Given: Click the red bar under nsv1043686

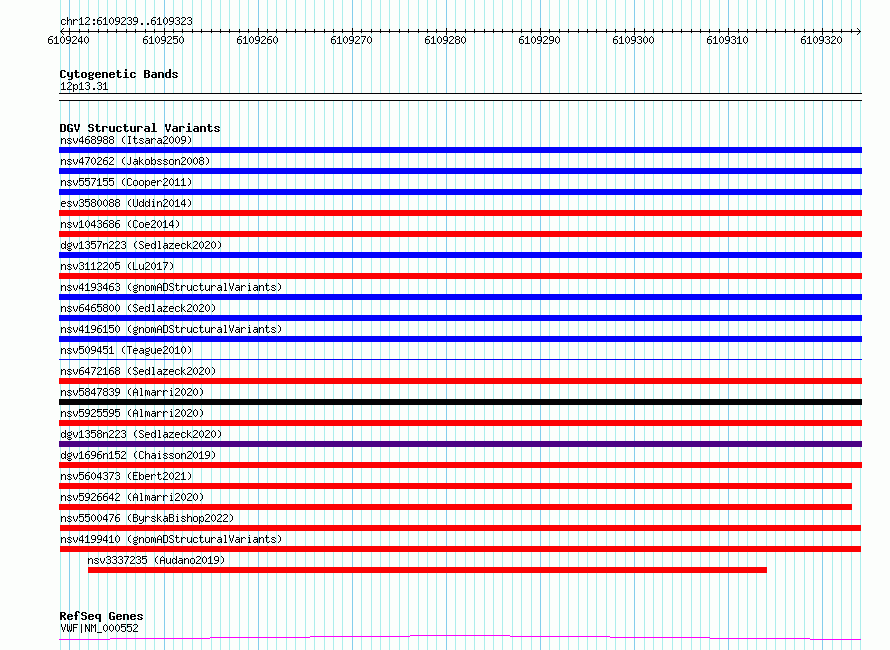Looking at the screenshot, I should point(460,234).
